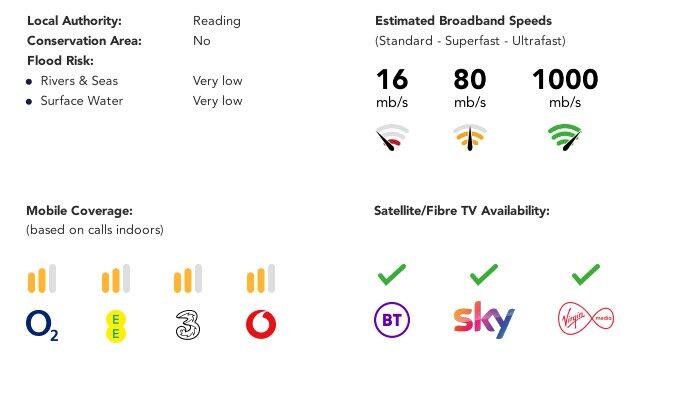Click the O2 network logo
This screenshot has width=677, height=413.
pyautogui.click(x=42, y=325)
